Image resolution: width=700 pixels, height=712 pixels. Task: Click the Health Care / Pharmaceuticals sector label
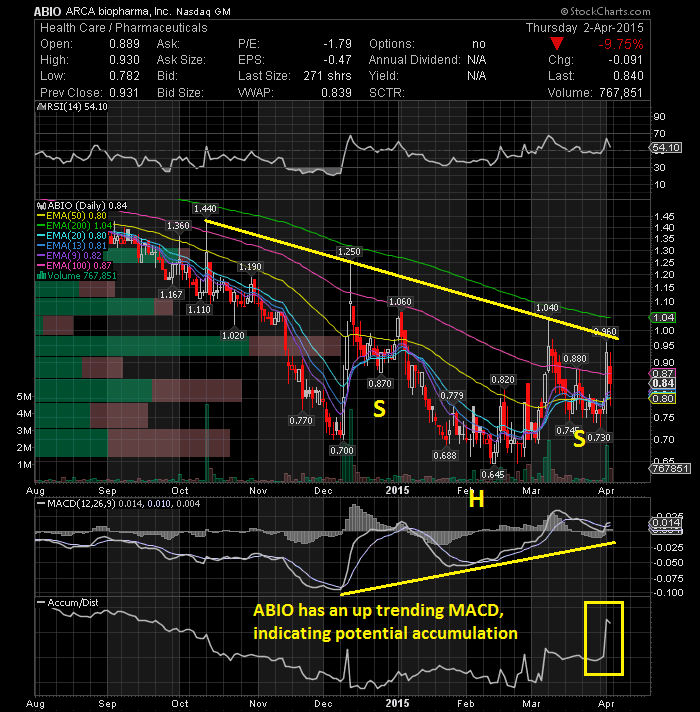click(123, 28)
